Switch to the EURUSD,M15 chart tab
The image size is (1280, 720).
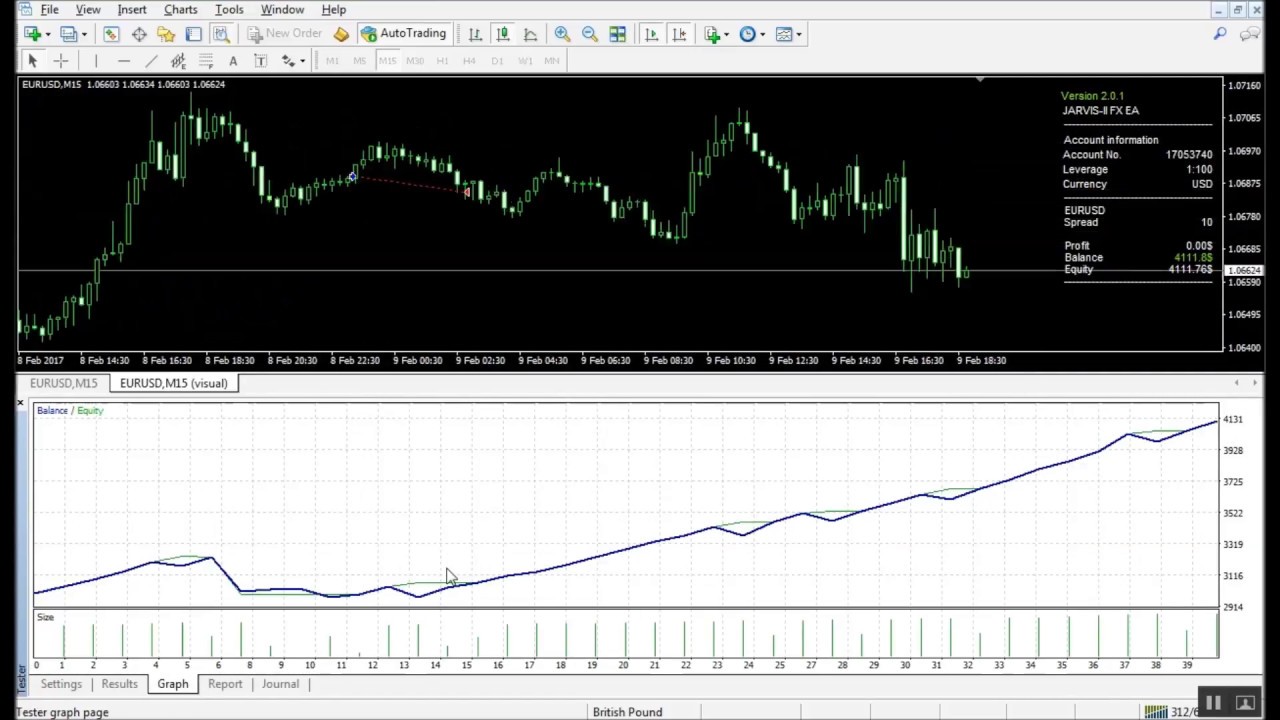click(x=64, y=383)
